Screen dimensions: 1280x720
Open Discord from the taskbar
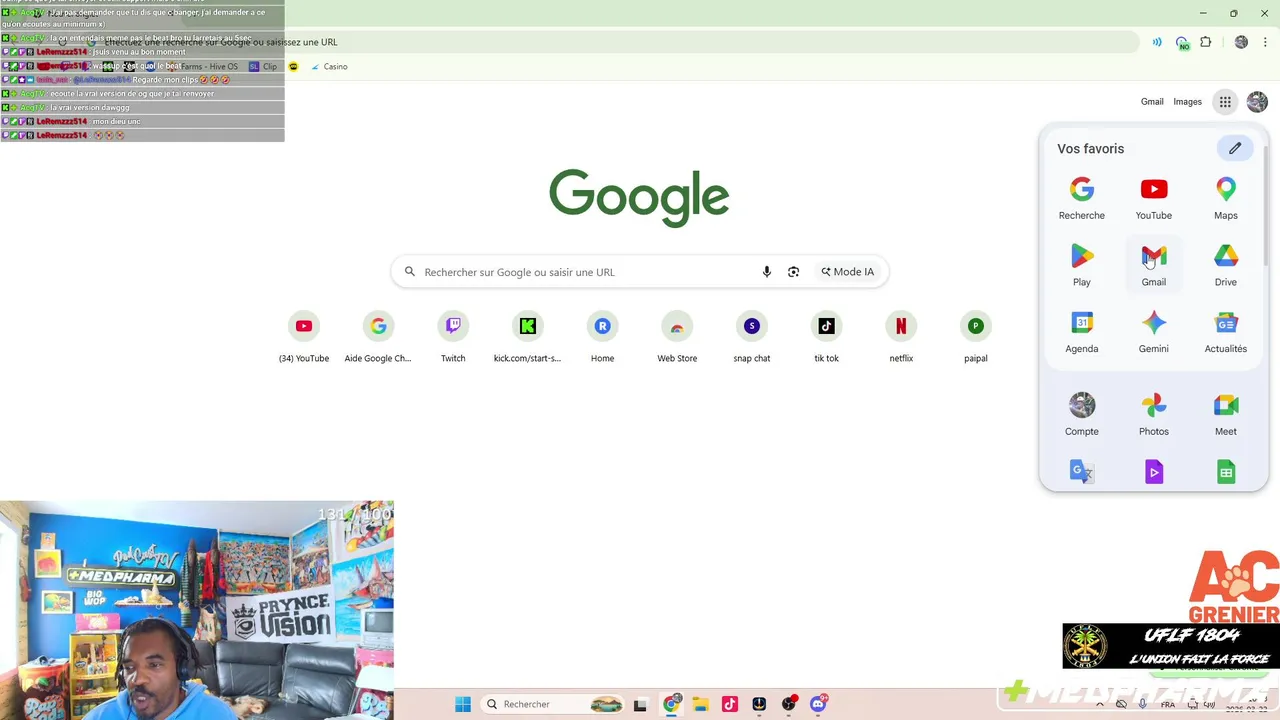pos(818,704)
